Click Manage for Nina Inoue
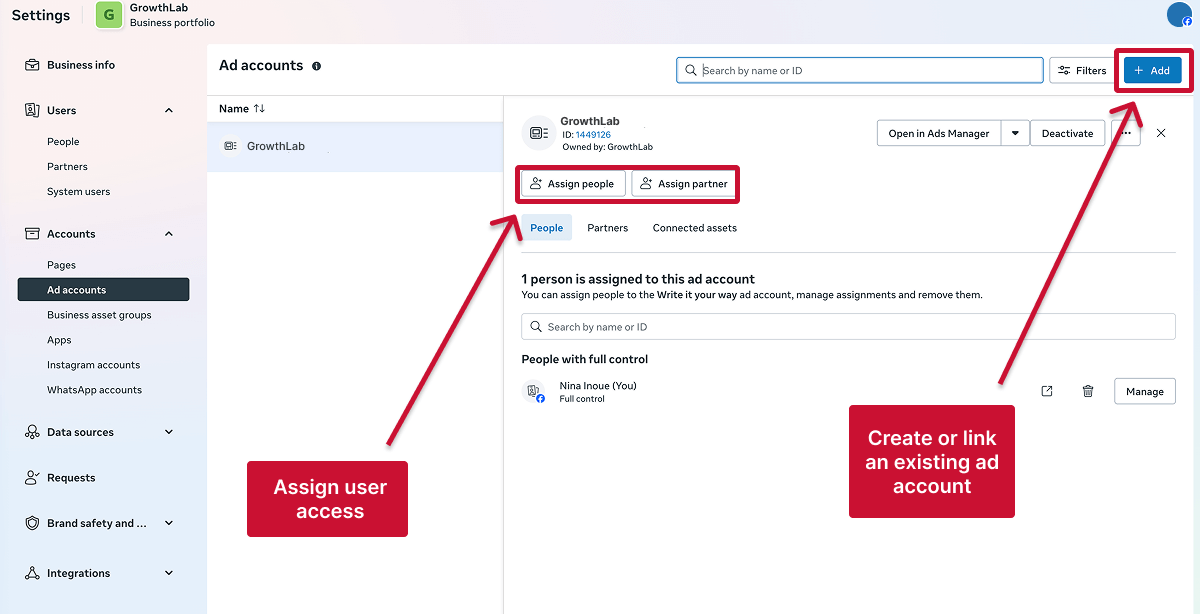The height and width of the screenshot is (616, 1200). click(x=1145, y=391)
